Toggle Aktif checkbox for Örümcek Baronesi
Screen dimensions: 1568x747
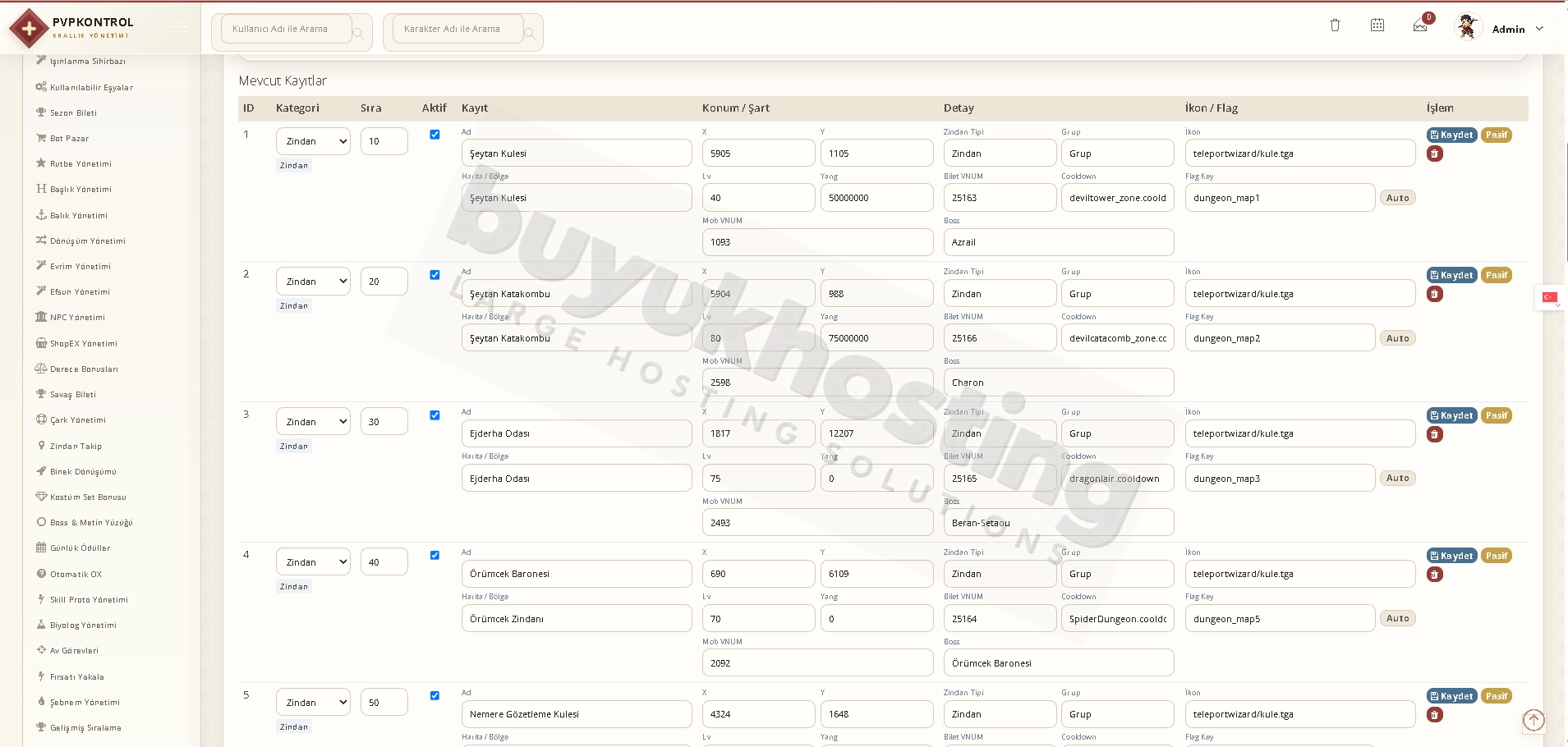pyautogui.click(x=435, y=556)
